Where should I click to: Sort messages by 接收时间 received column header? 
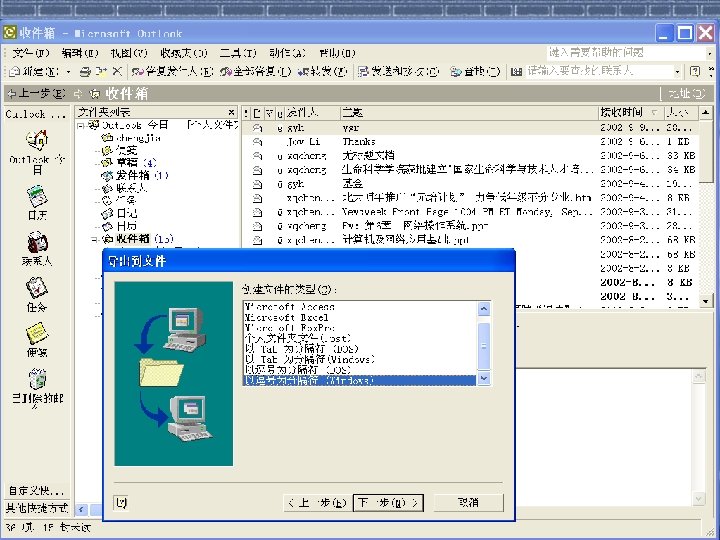pos(630,112)
